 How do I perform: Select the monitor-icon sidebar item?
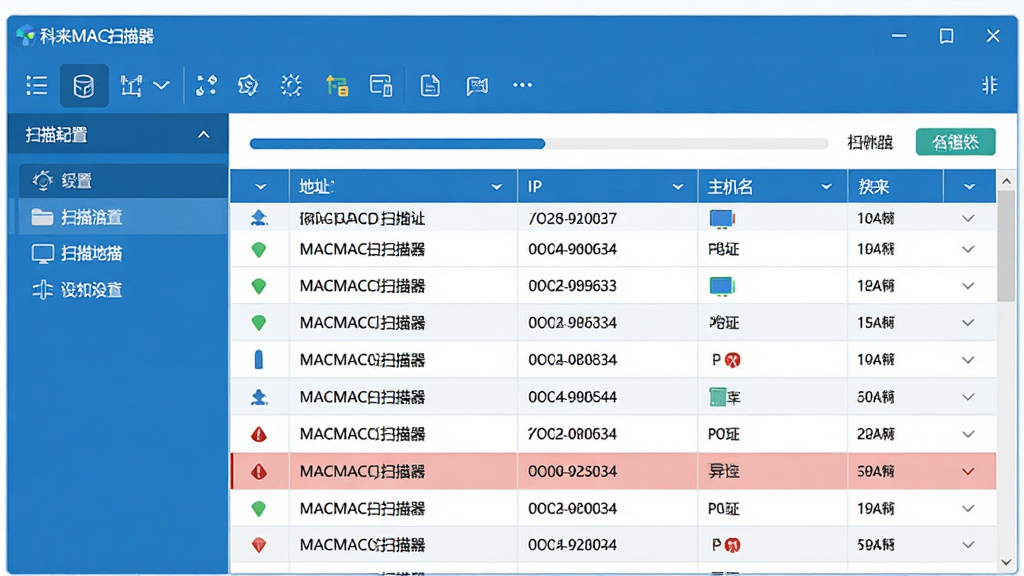(121, 254)
